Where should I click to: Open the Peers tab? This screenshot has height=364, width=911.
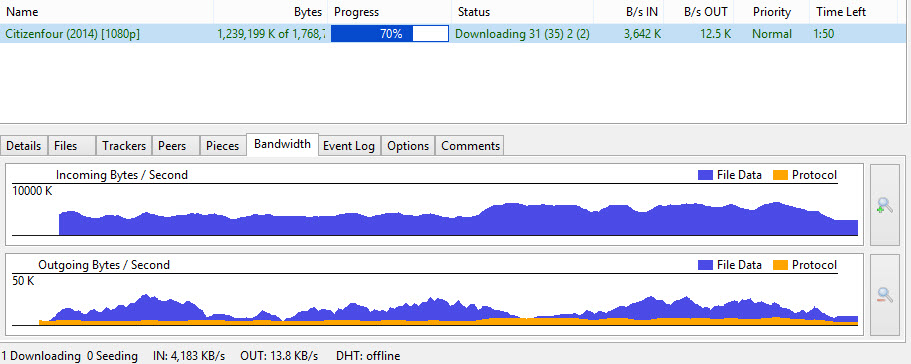(x=175, y=146)
